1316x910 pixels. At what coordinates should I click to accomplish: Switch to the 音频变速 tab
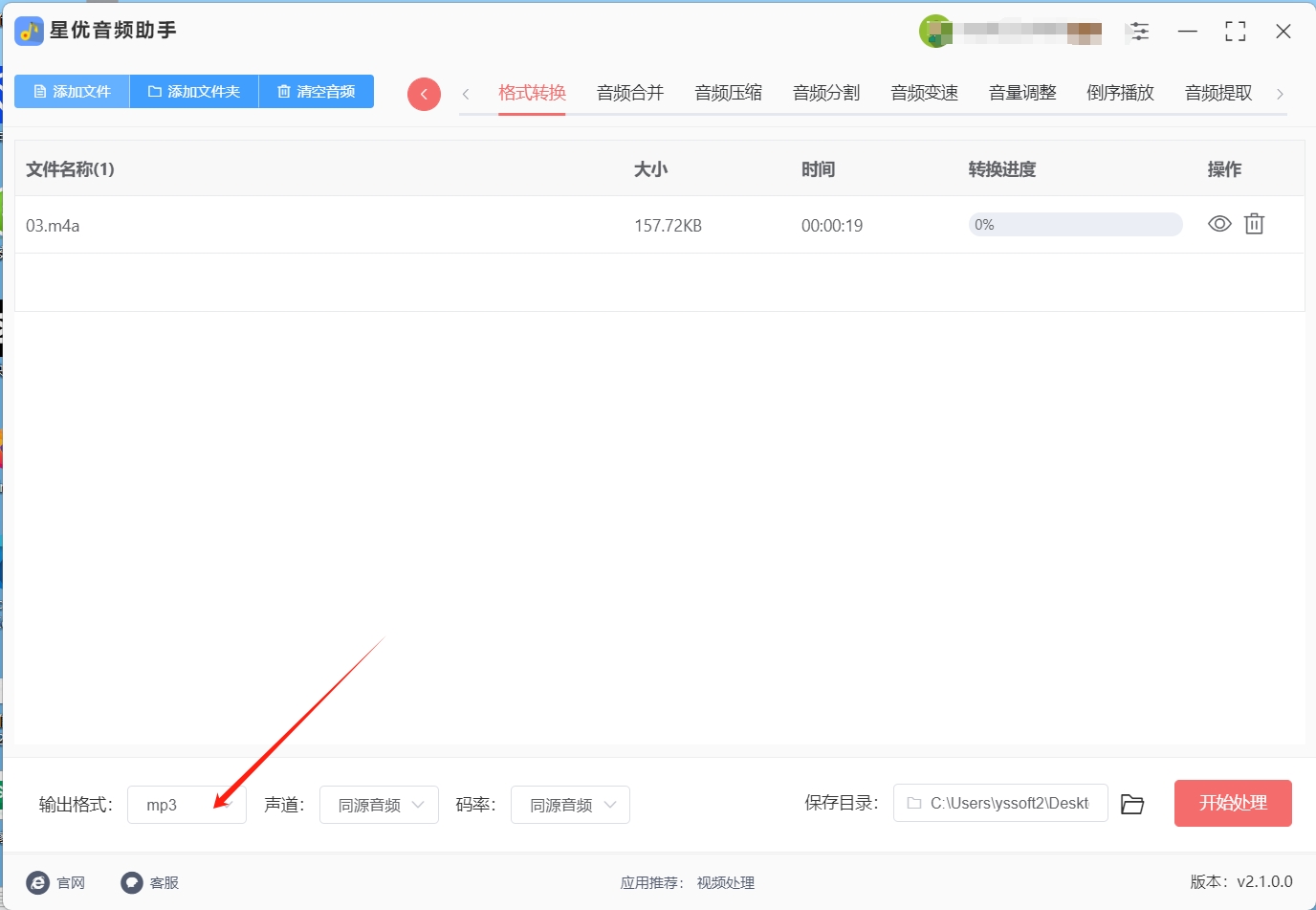pos(924,93)
